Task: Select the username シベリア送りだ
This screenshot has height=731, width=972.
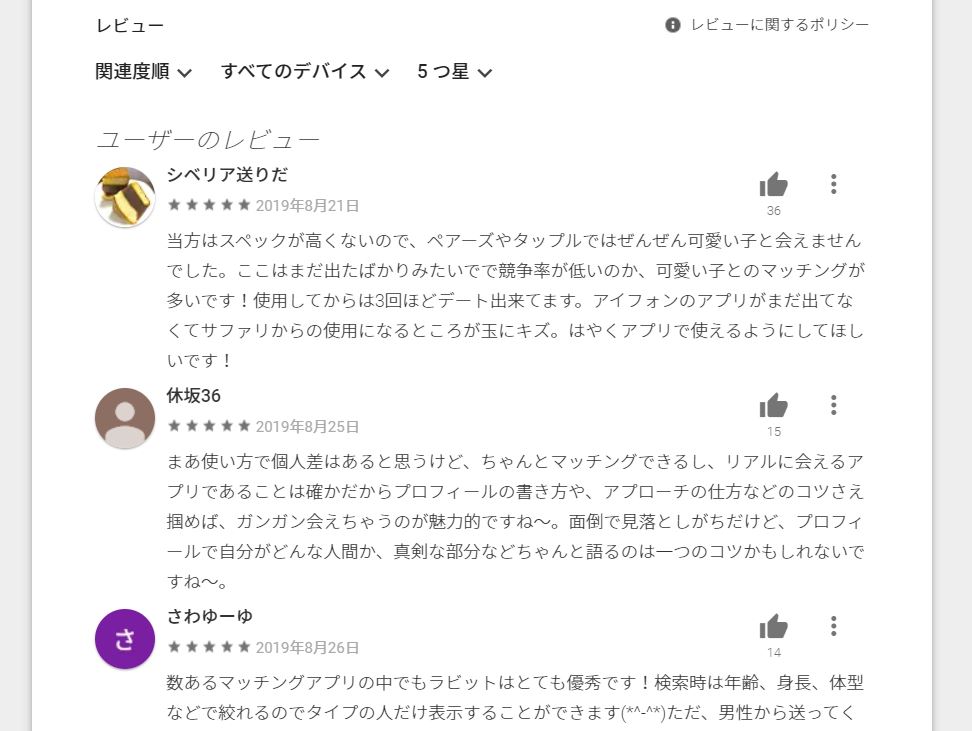Action: click(228, 175)
